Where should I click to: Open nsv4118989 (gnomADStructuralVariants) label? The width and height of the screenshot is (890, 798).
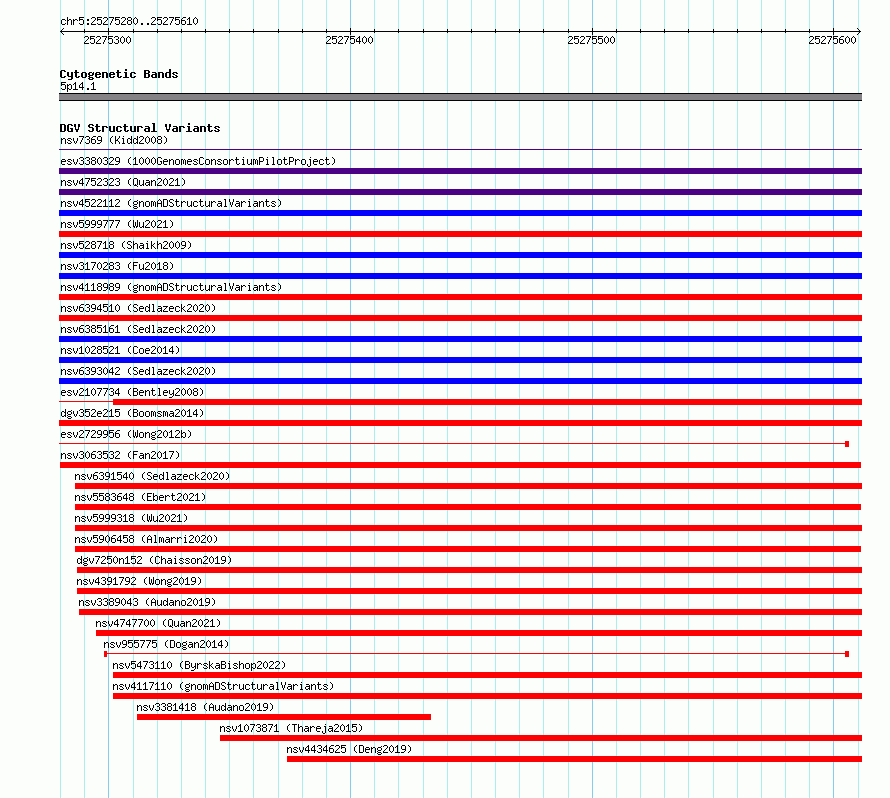[171, 287]
